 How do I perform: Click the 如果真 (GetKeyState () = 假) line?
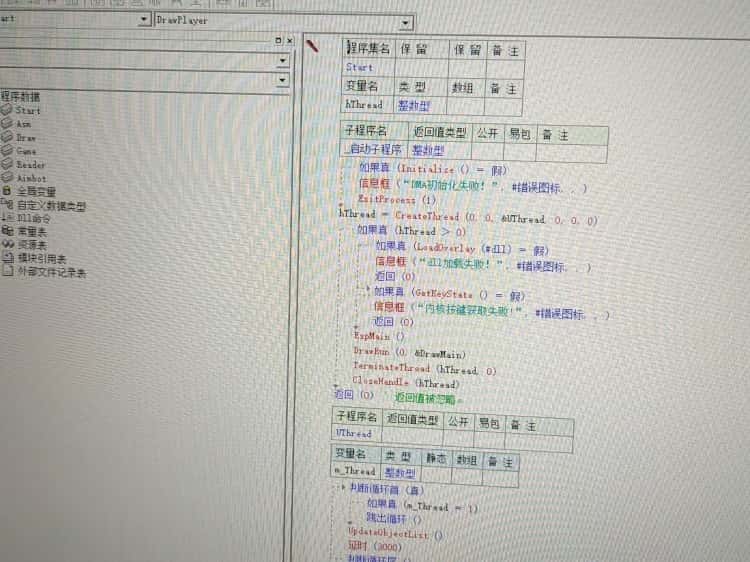point(450,294)
